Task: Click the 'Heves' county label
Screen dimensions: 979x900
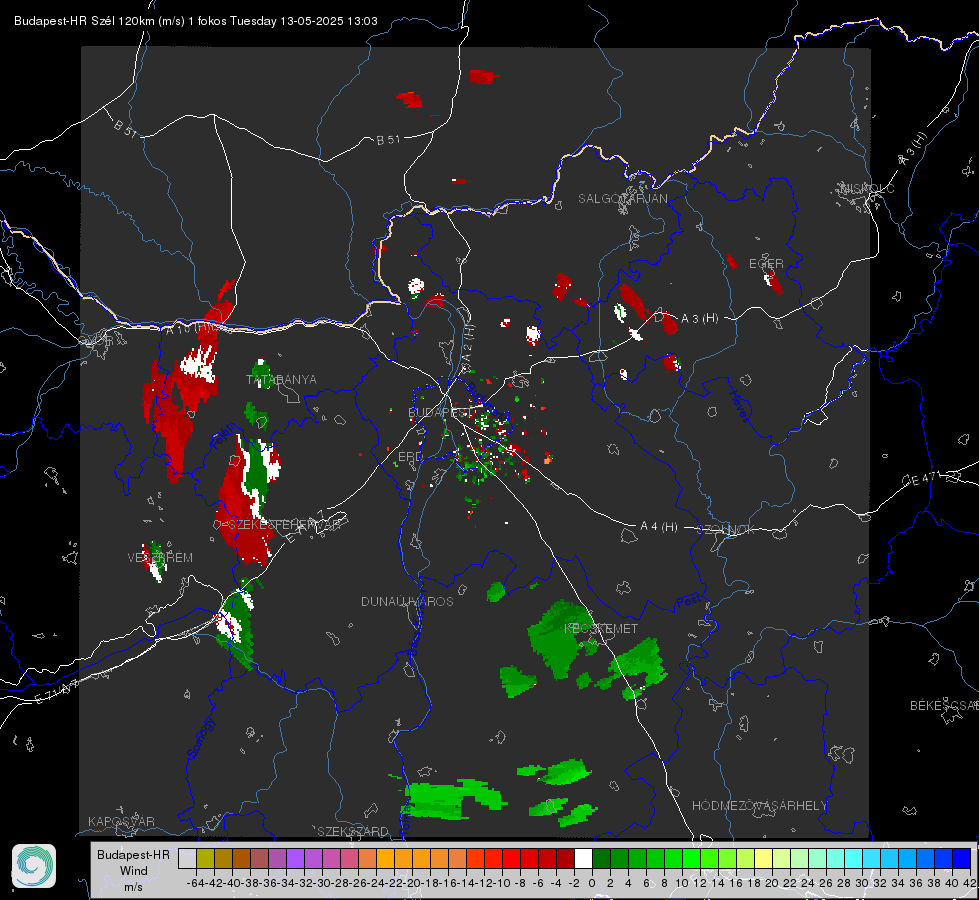Action: (x=739, y=406)
